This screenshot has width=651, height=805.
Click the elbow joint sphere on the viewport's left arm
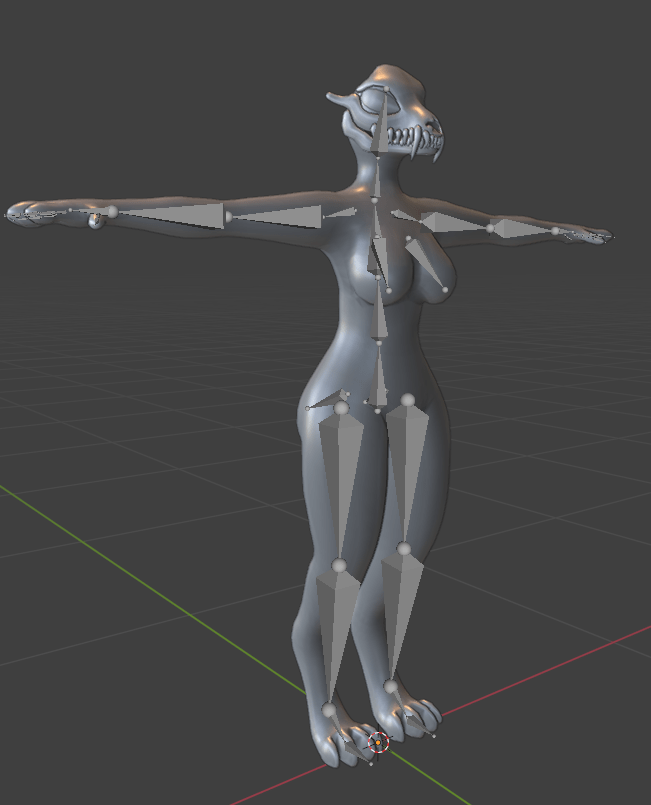[x=228, y=216]
